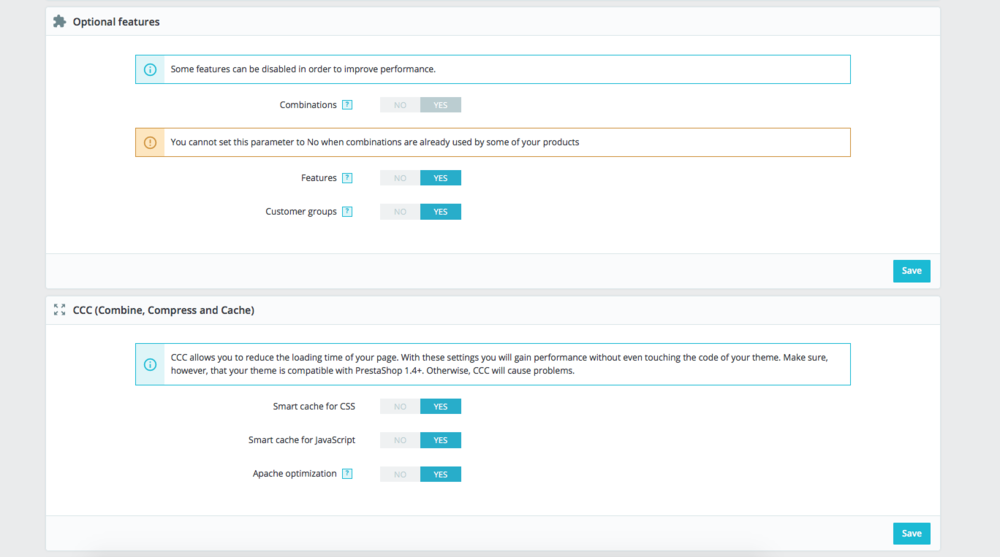Click YES on the Features switch
The height and width of the screenshot is (557, 1000).
point(440,178)
